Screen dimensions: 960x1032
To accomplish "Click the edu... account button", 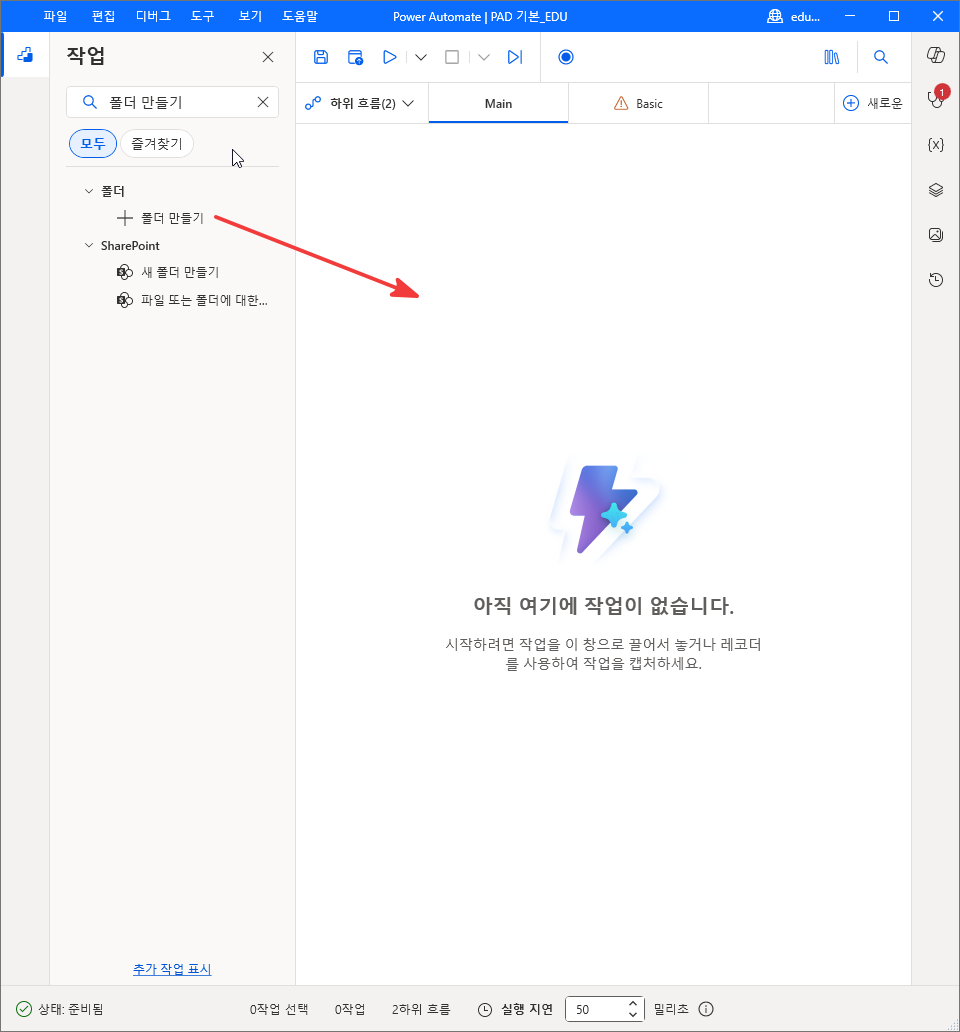I will click(x=794, y=16).
